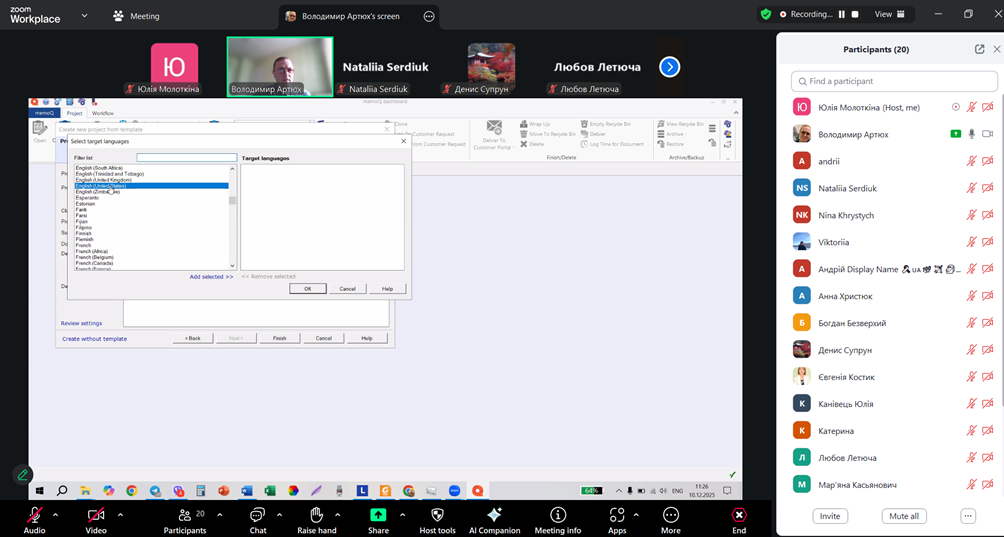Pause the recording in the top bar

(841, 15)
